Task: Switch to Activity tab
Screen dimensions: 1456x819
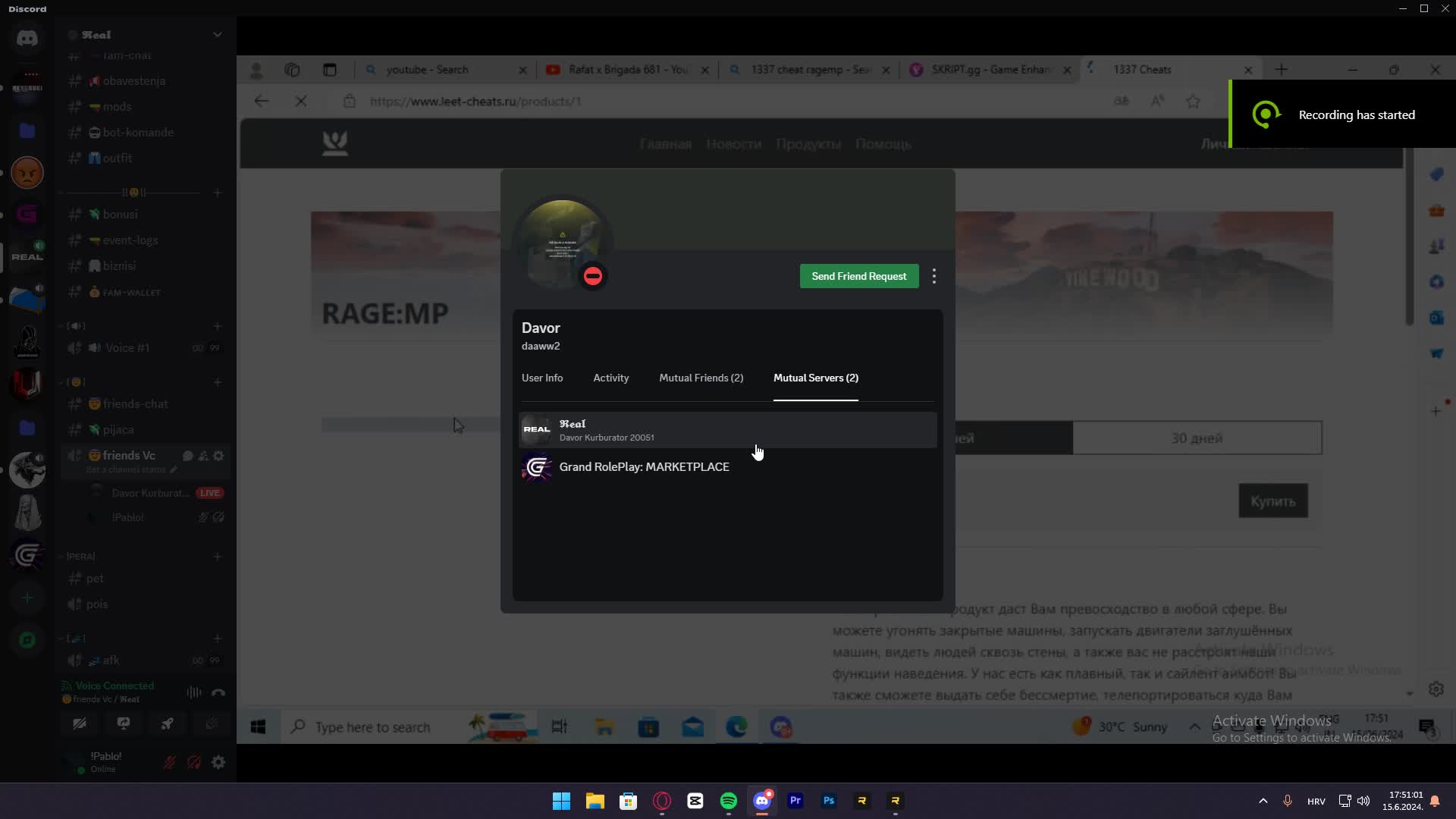Action: pyautogui.click(x=611, y=378)
